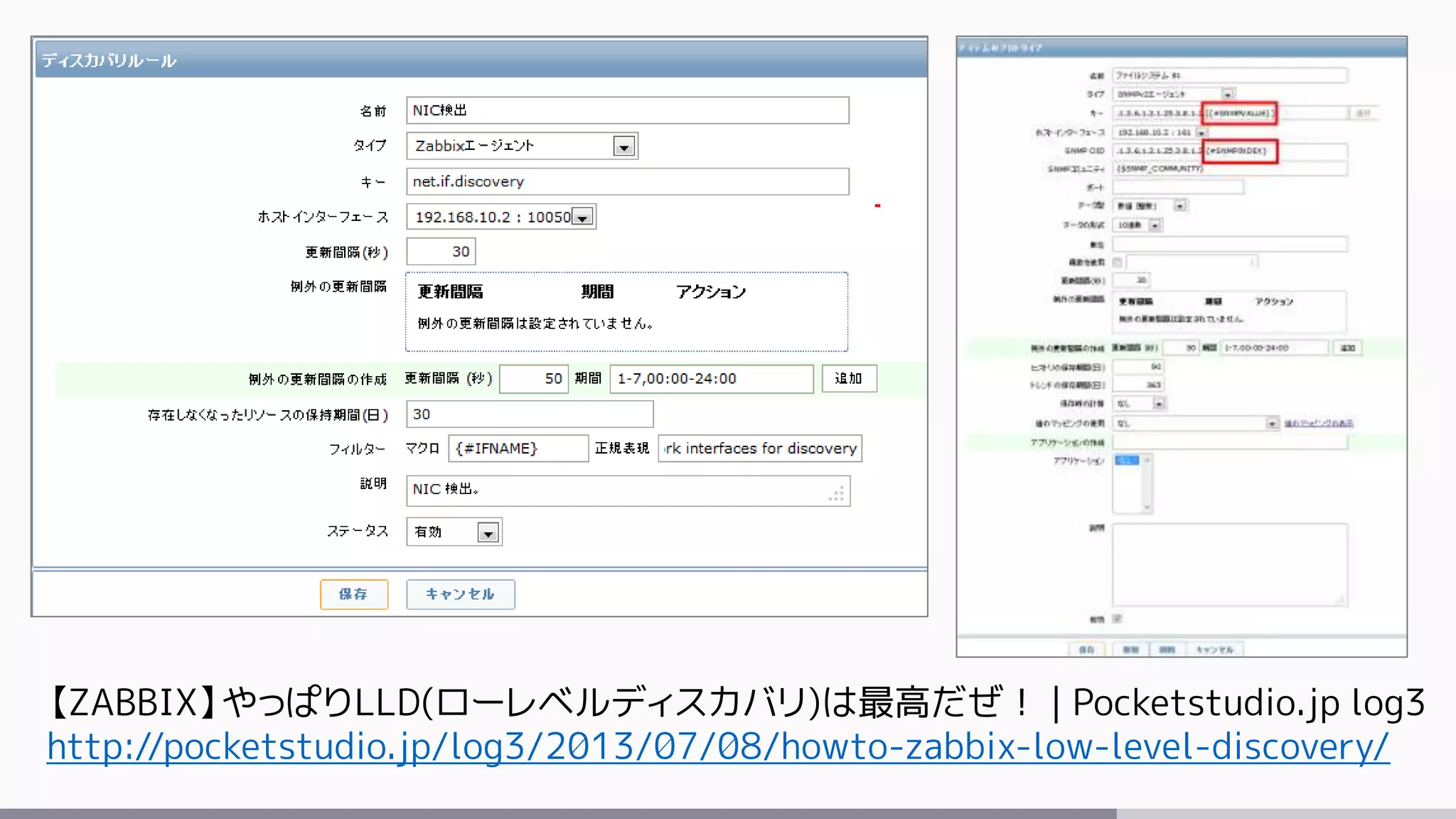This screenshot has width=1456, height=819.
Task: Click the 追加 button for the flexible interval
Action: (849, 378)
